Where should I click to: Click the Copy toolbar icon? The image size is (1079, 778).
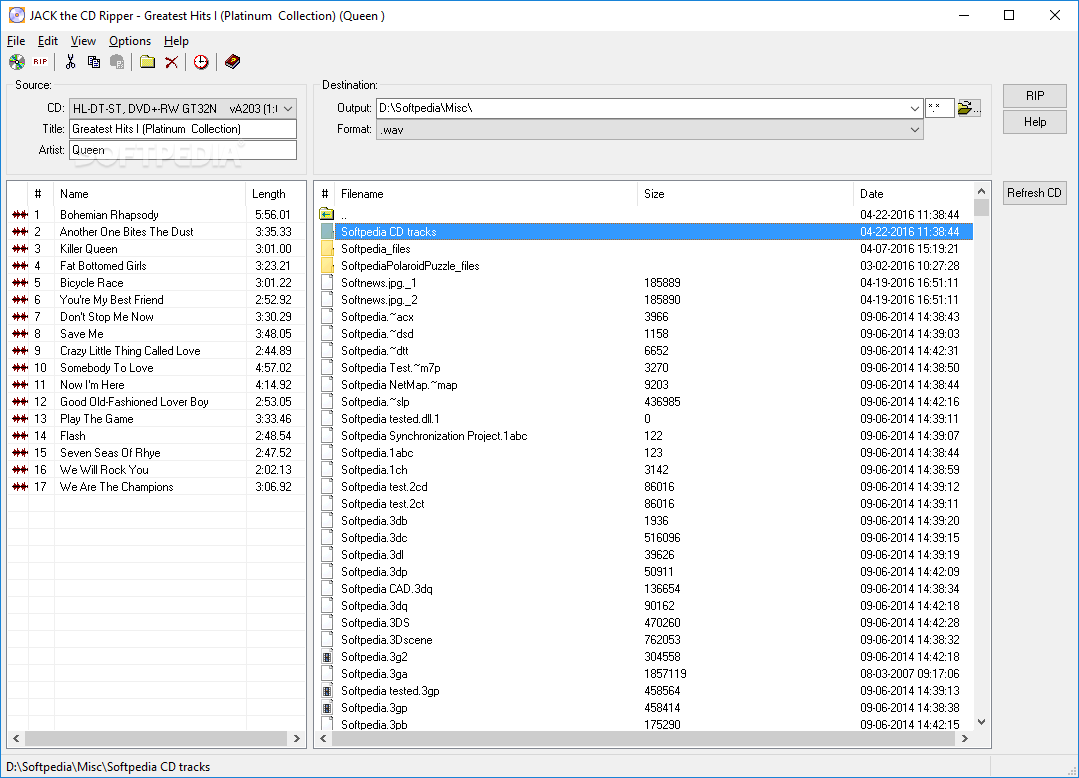pyautogui.click(x=94, y=62)
